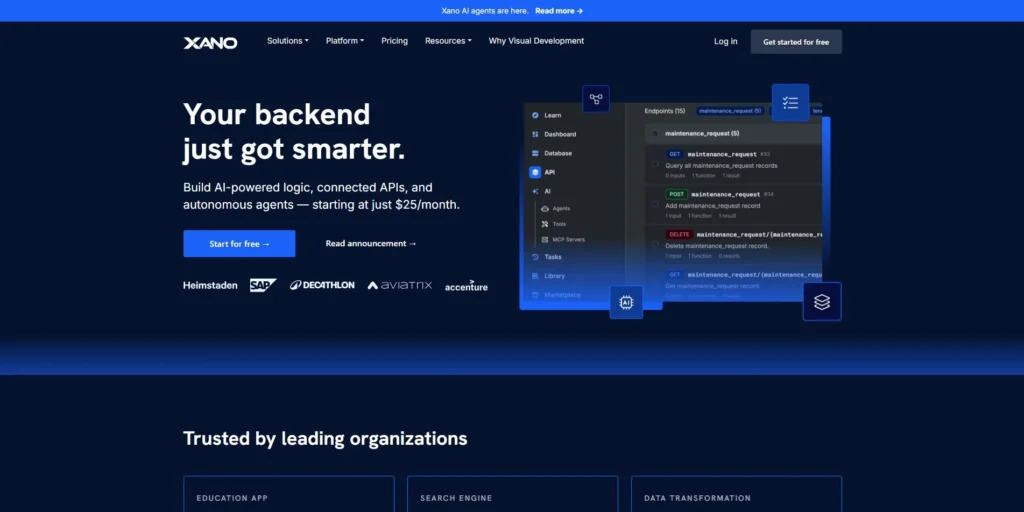Click the GET method badge on #33

tap(675, 154)
